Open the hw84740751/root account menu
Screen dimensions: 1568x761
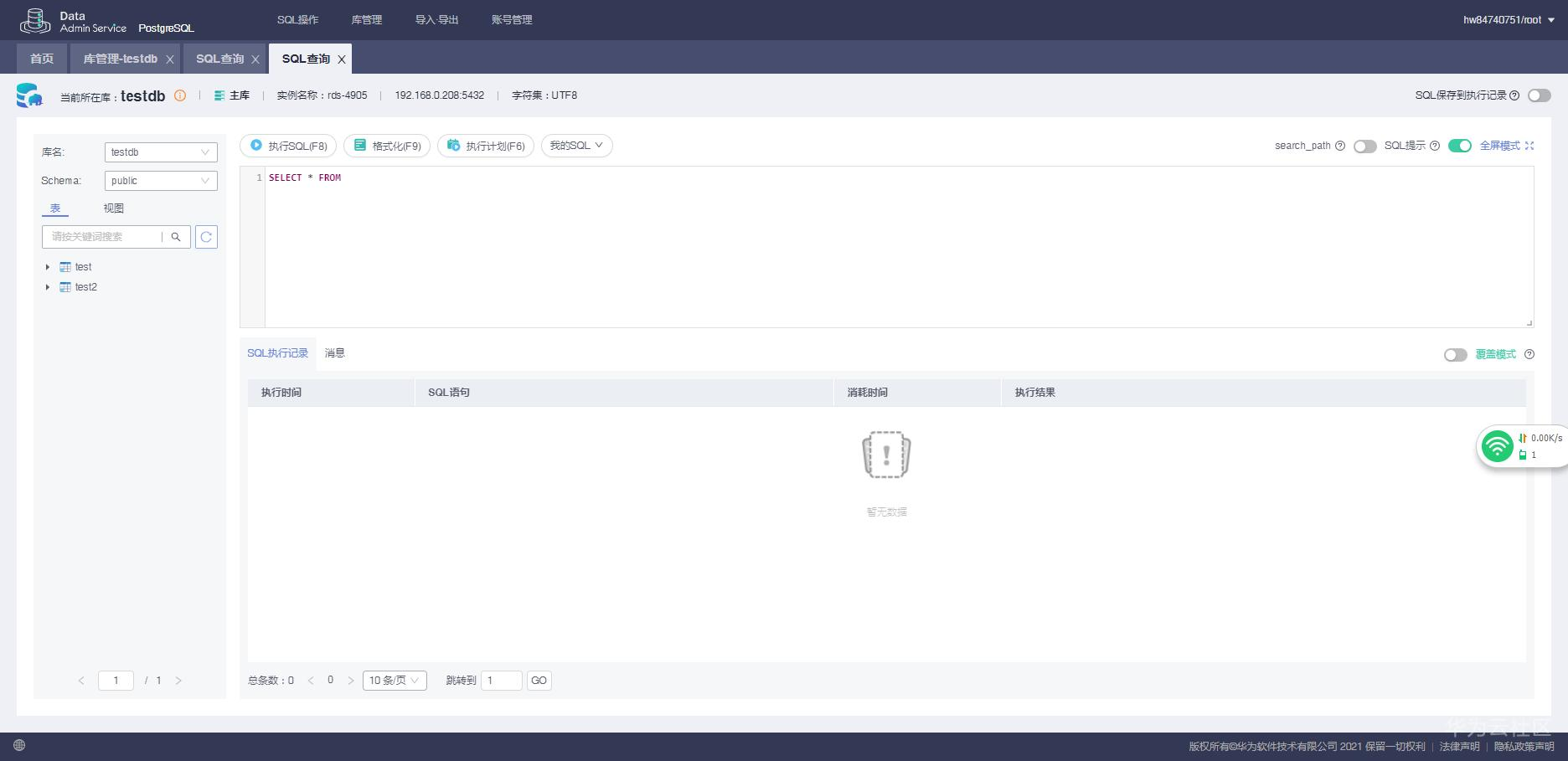[x=1509, y=20]
